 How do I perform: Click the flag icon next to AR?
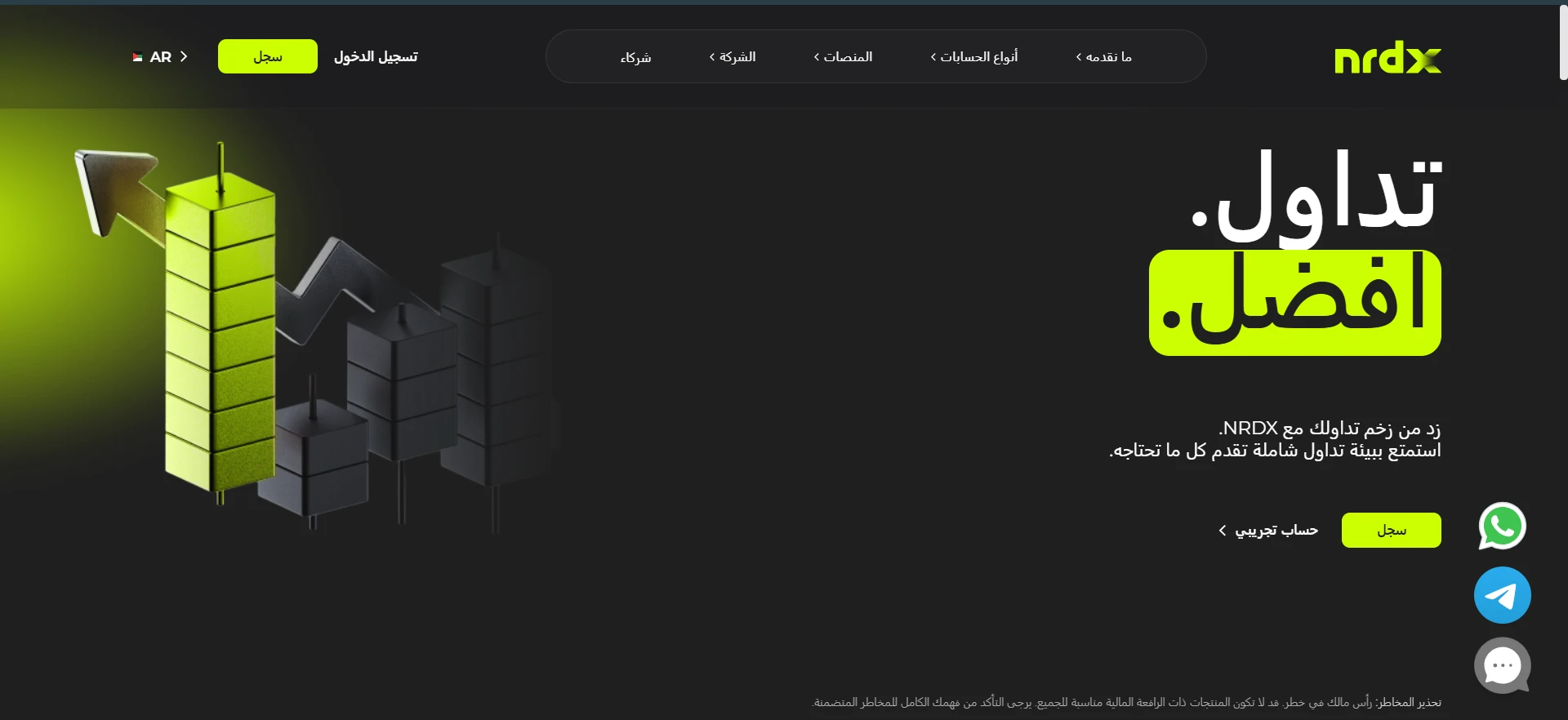click(x=137, y=57)
